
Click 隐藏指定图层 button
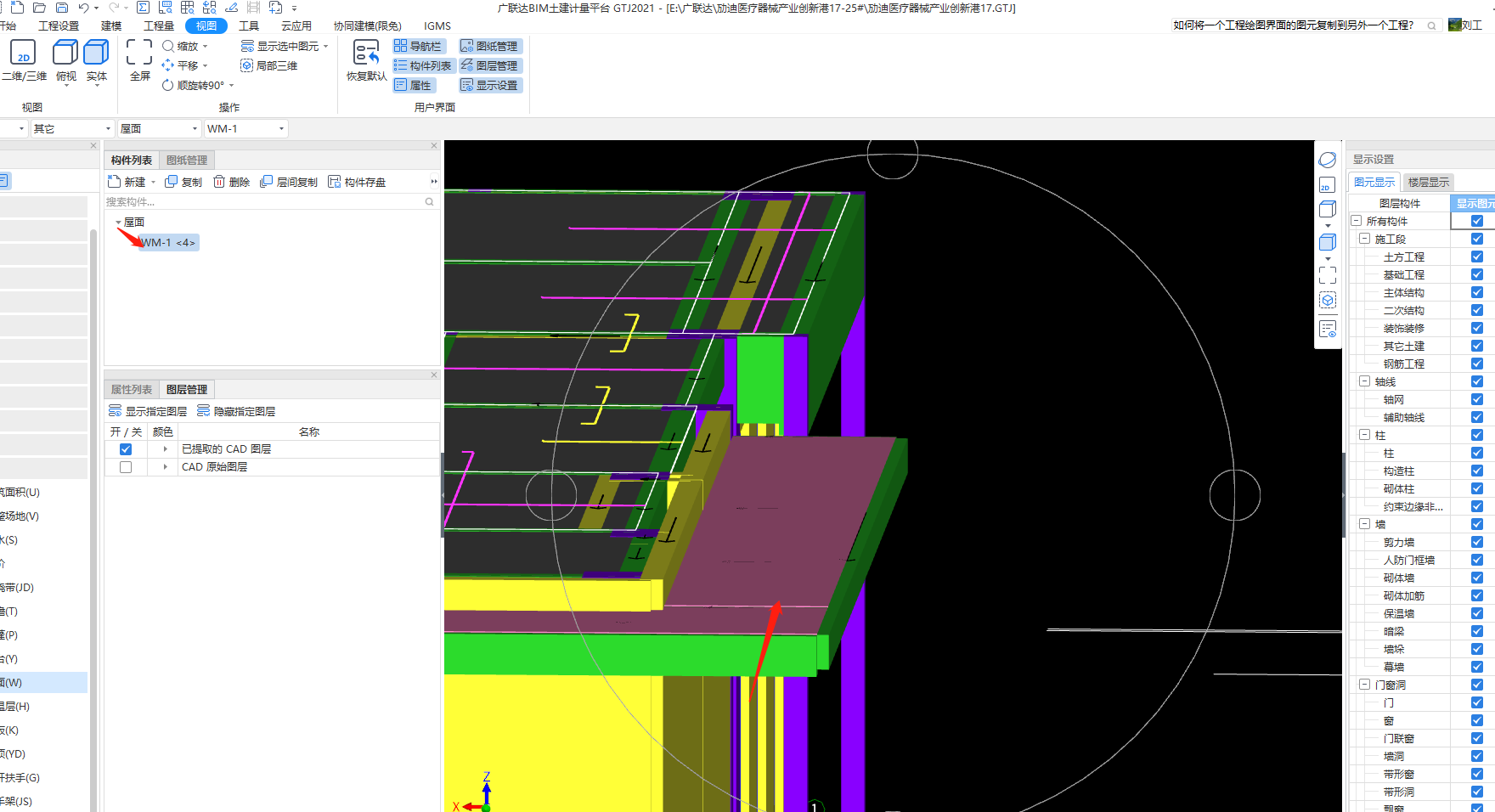[x=236, y=411]
